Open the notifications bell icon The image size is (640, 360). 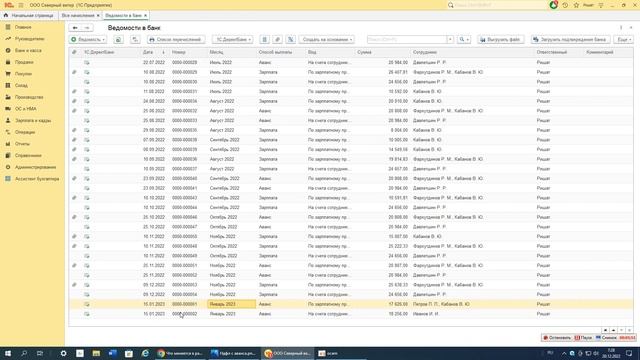point(553,5)
